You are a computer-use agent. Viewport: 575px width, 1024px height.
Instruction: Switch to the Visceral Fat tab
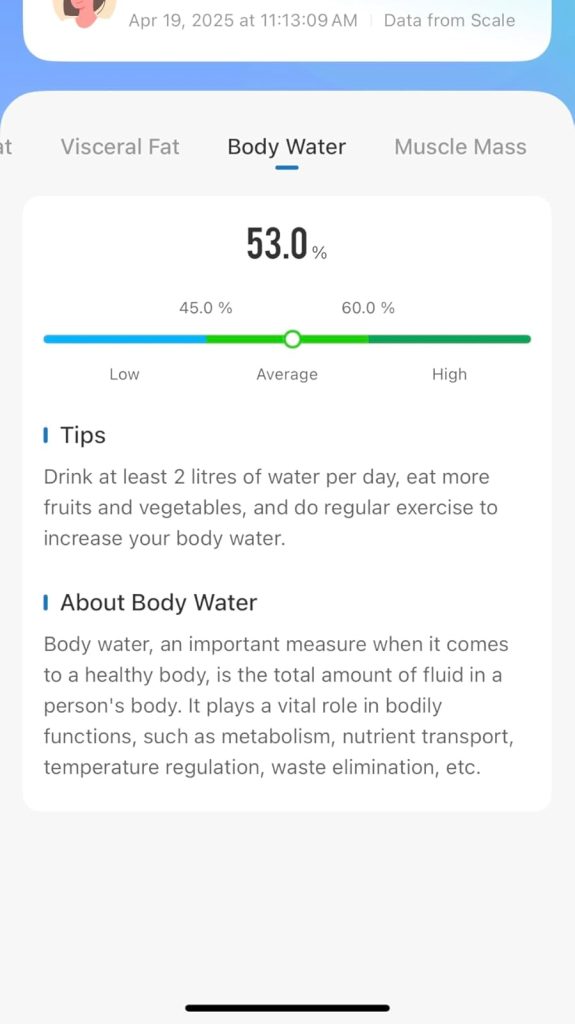[x=120, y=147]
